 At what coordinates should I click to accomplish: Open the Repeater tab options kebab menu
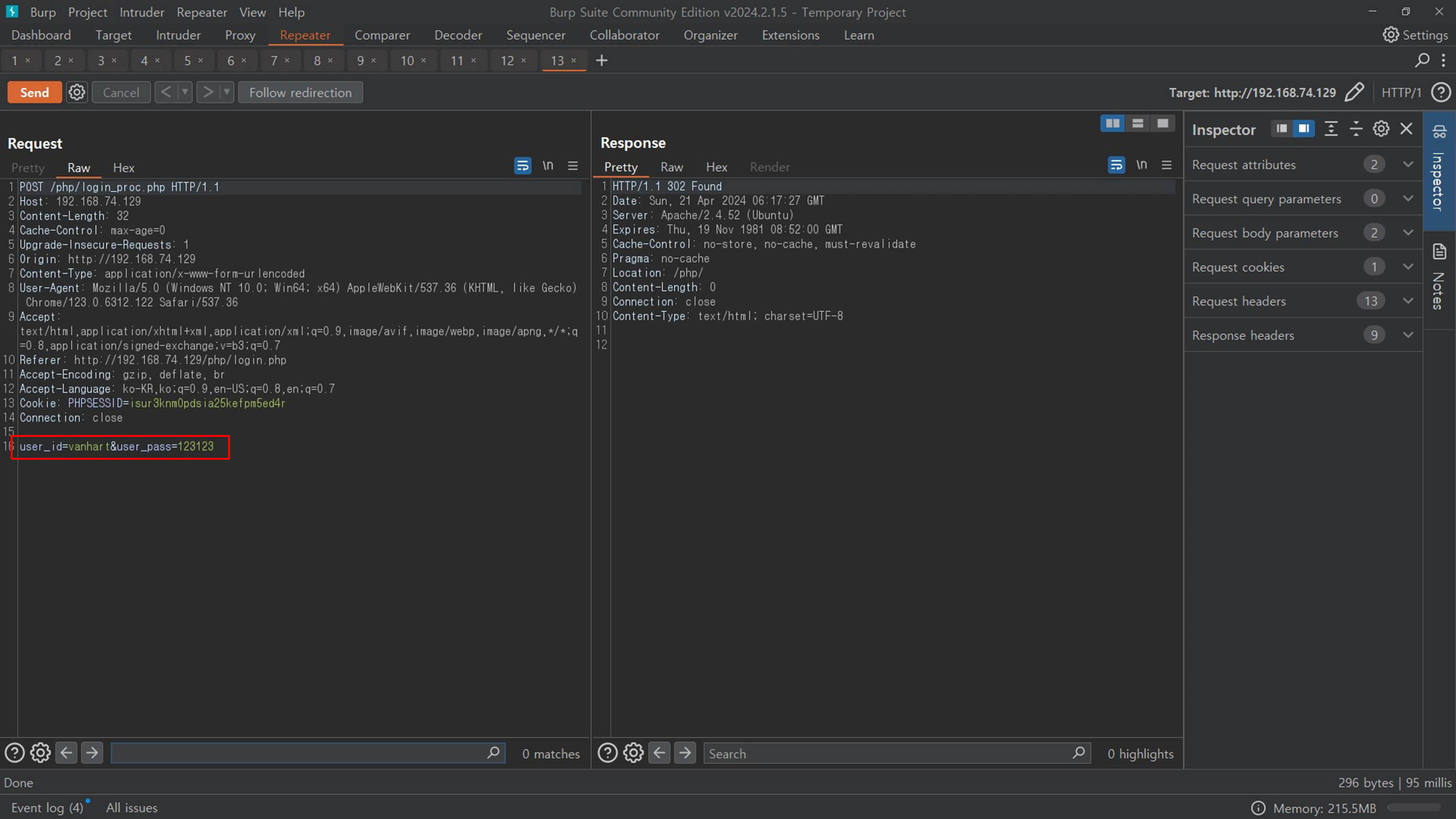coord(1443,60)
